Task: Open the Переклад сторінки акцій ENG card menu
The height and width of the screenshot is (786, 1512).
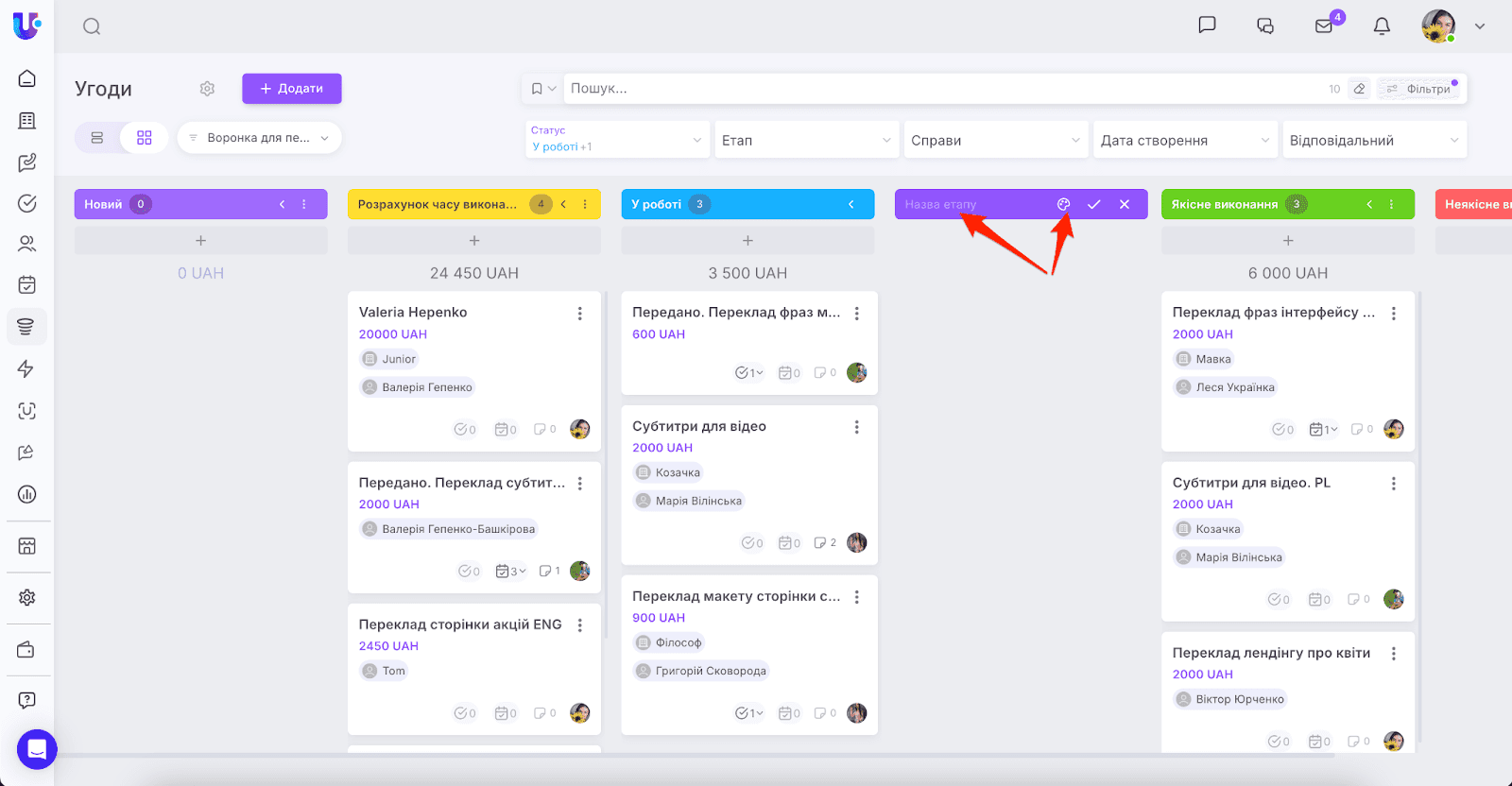Action: coord(580,625)
